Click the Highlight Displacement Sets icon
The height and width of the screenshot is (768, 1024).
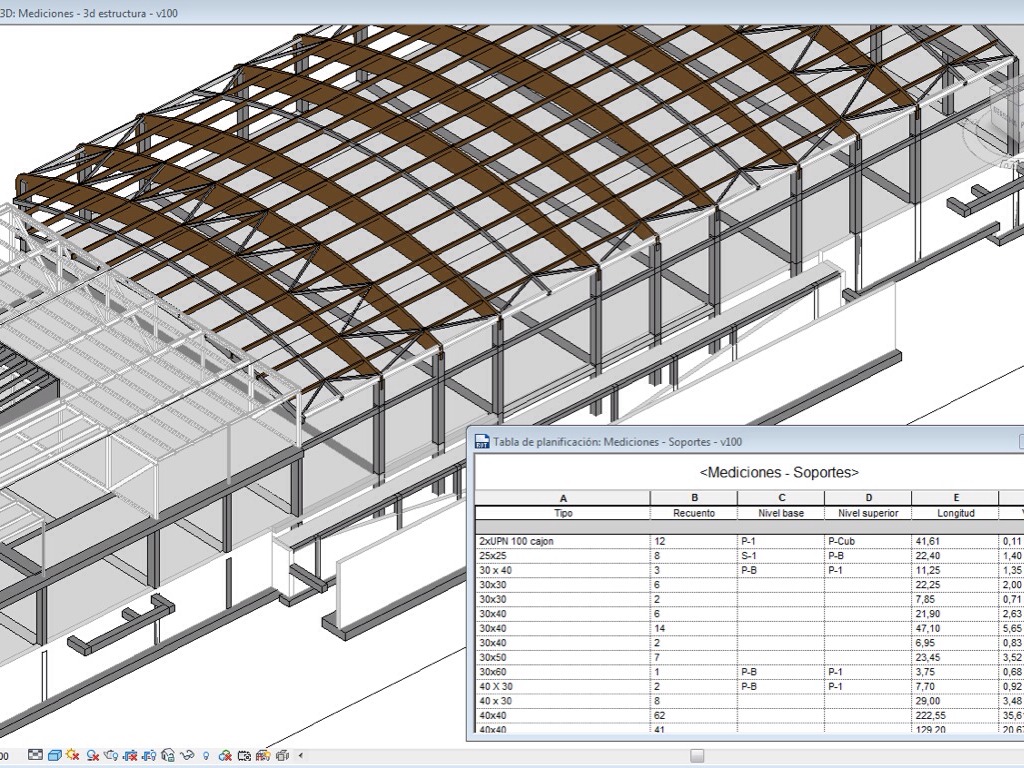pos(282,755)
